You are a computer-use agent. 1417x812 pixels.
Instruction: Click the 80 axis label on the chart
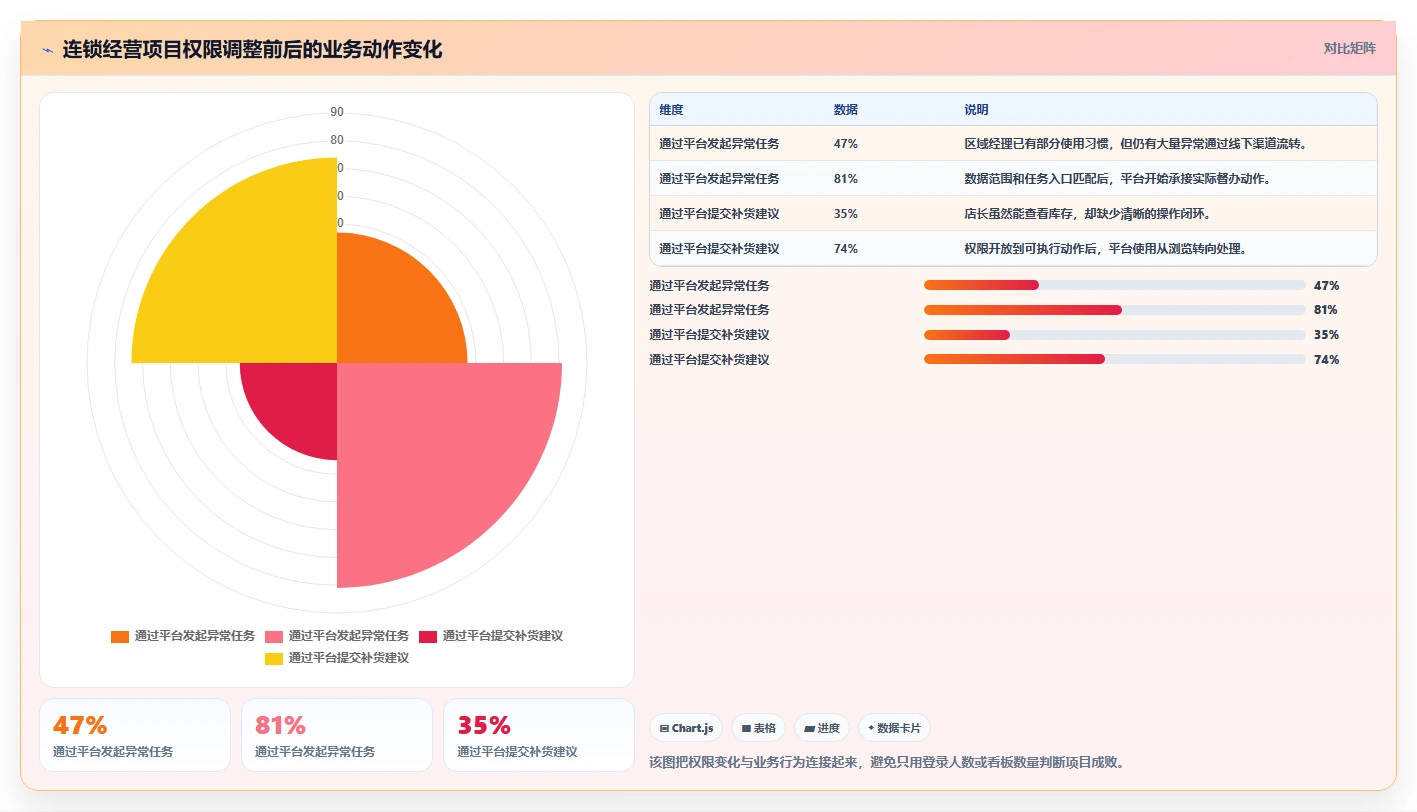337,140
